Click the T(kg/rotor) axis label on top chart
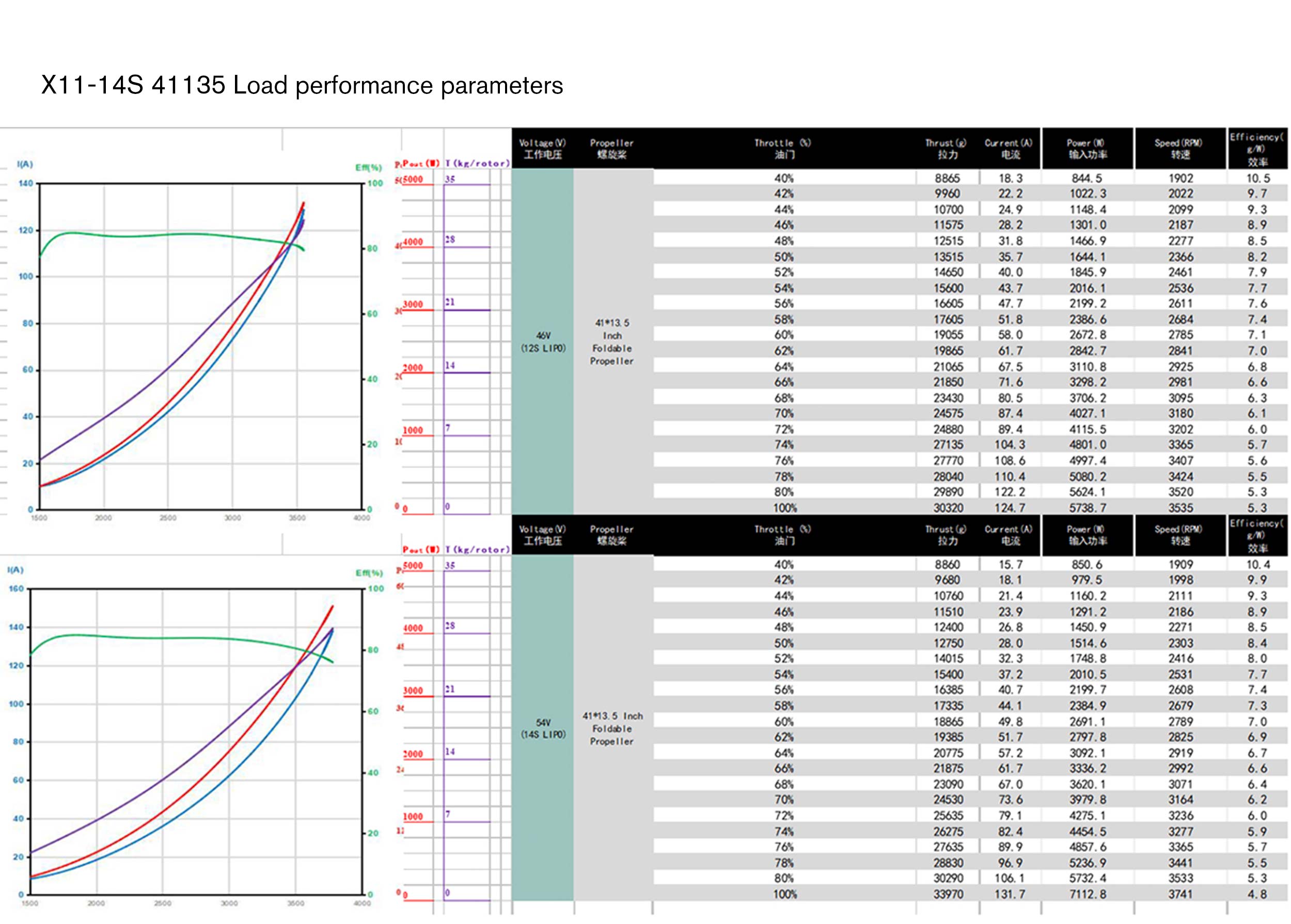Viewport: 1291px width, 924px height. pyautogui.click(x=477, y=163)
